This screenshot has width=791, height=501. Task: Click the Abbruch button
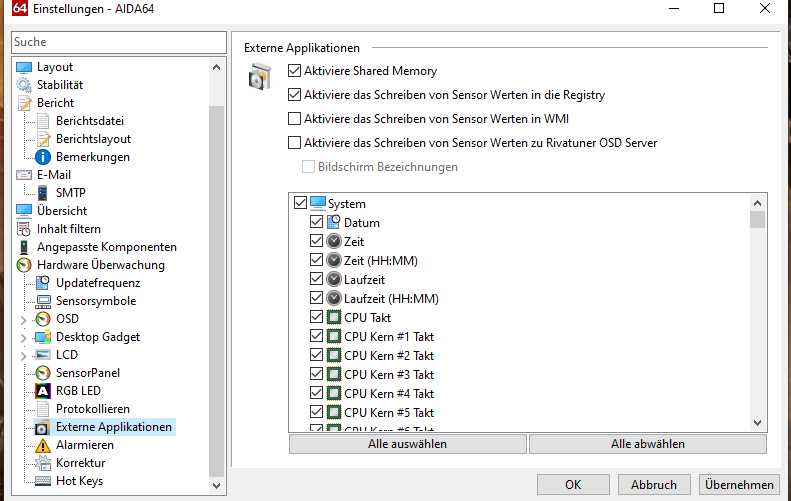(x=654, y=485)
